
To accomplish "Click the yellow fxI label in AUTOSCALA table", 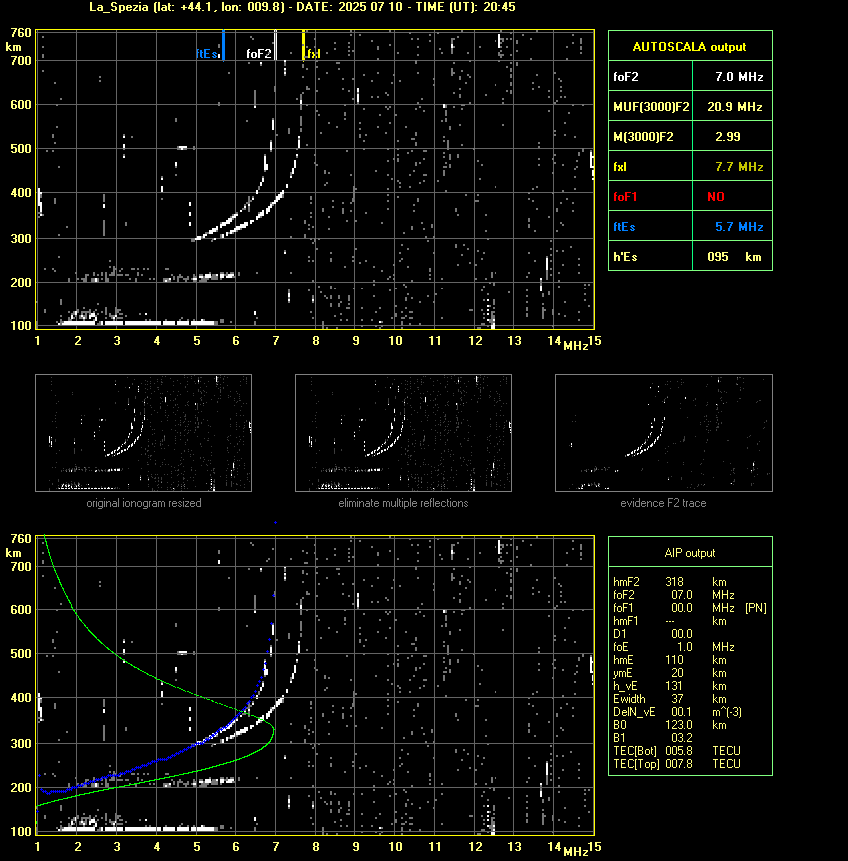I will (x=650, y=166).
